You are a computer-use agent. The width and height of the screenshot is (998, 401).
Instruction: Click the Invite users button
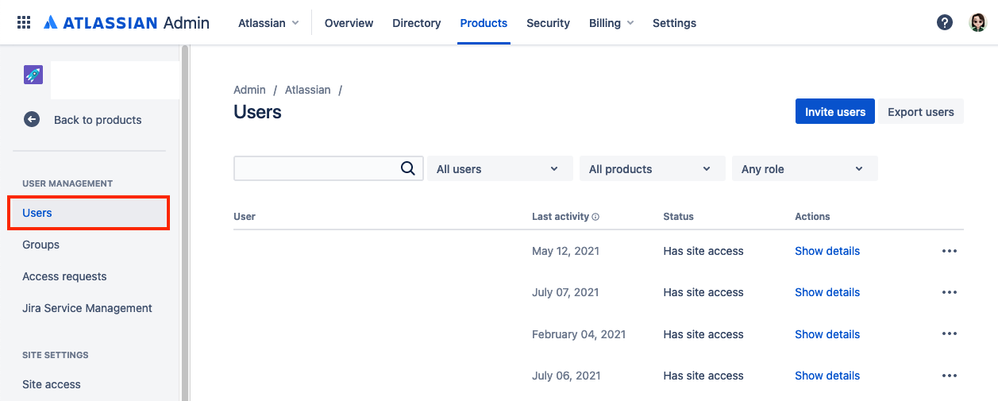point(835,112)
